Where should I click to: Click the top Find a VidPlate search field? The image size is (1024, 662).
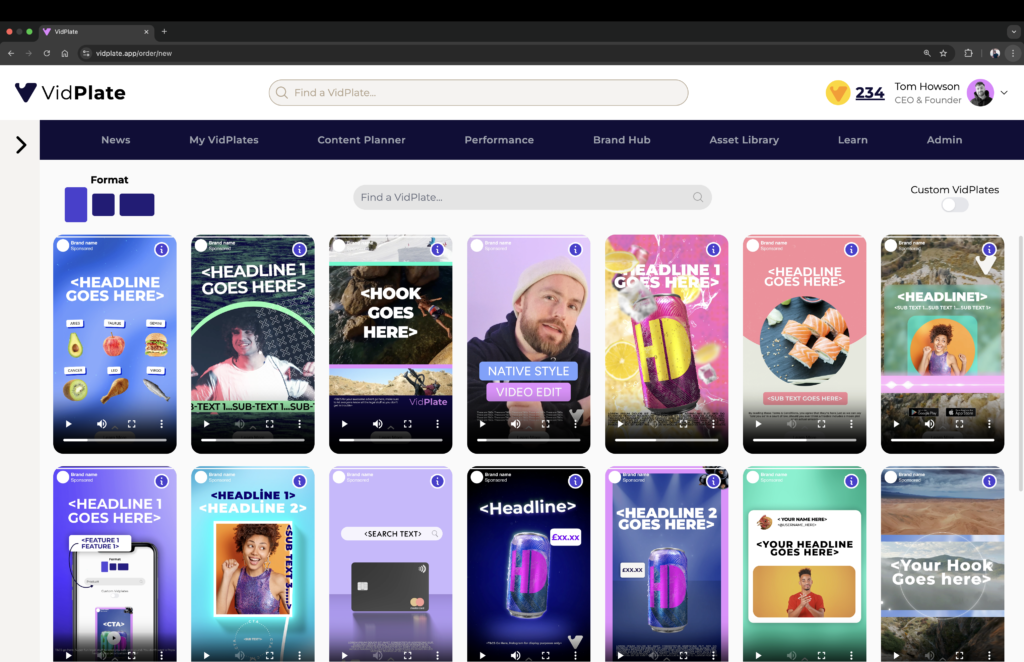tap(478, 93)
